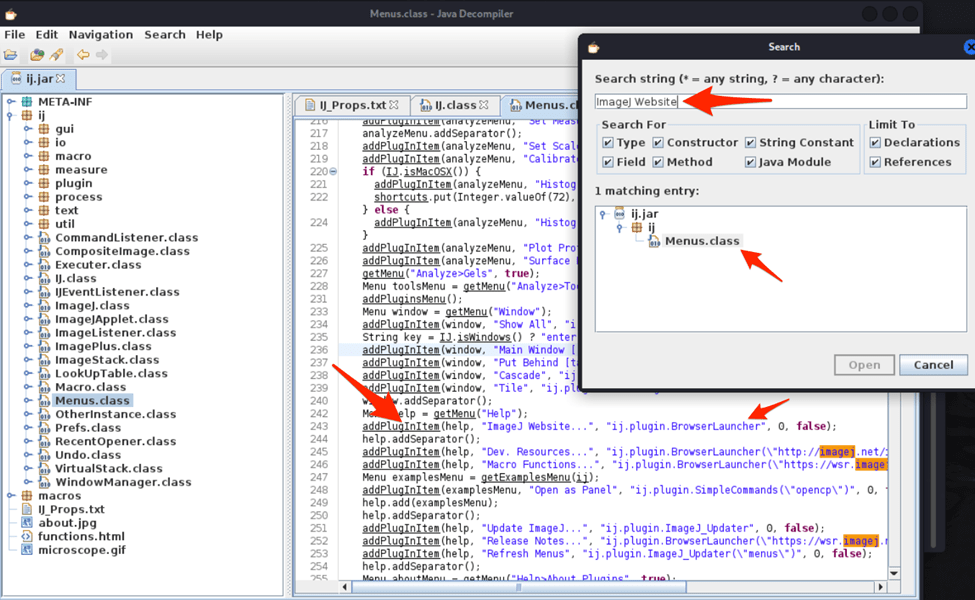Click the Back navigation arrow
975x600 pixels.
(83, 55)
